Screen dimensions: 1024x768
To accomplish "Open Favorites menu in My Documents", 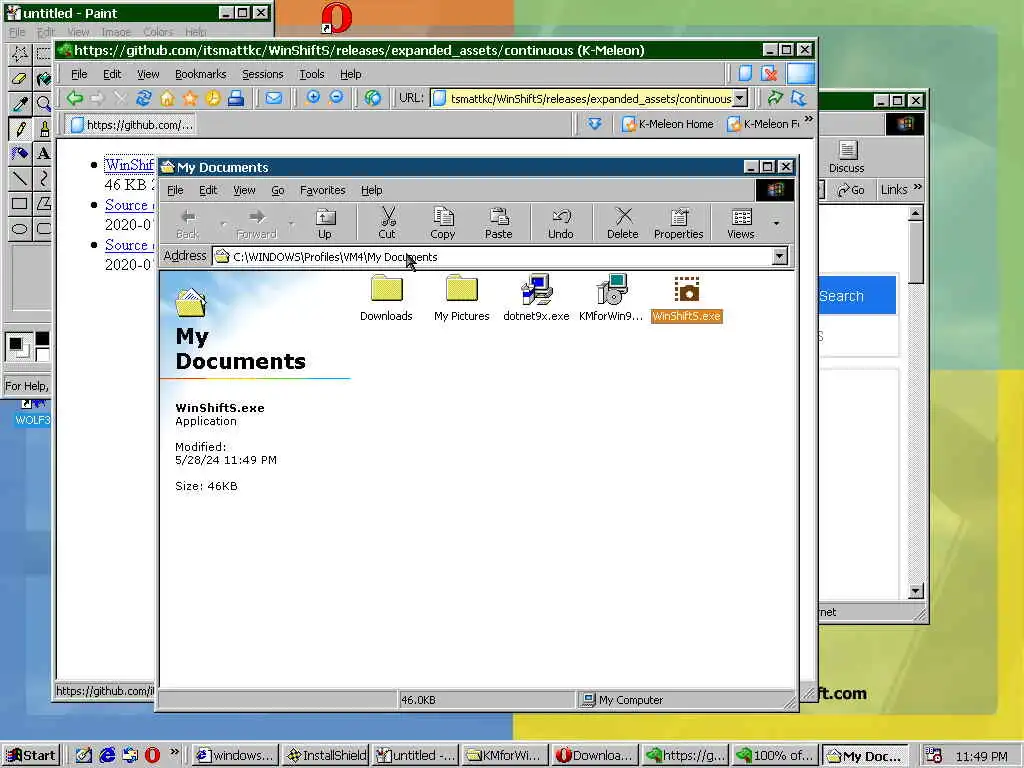I will coord(323,190).
